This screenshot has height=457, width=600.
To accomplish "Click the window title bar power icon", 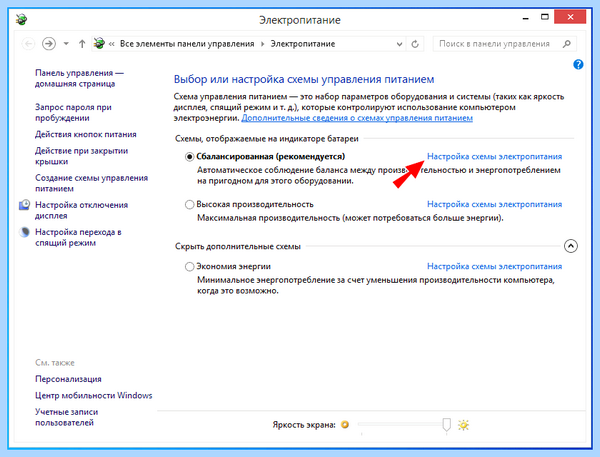I will 21,19.
